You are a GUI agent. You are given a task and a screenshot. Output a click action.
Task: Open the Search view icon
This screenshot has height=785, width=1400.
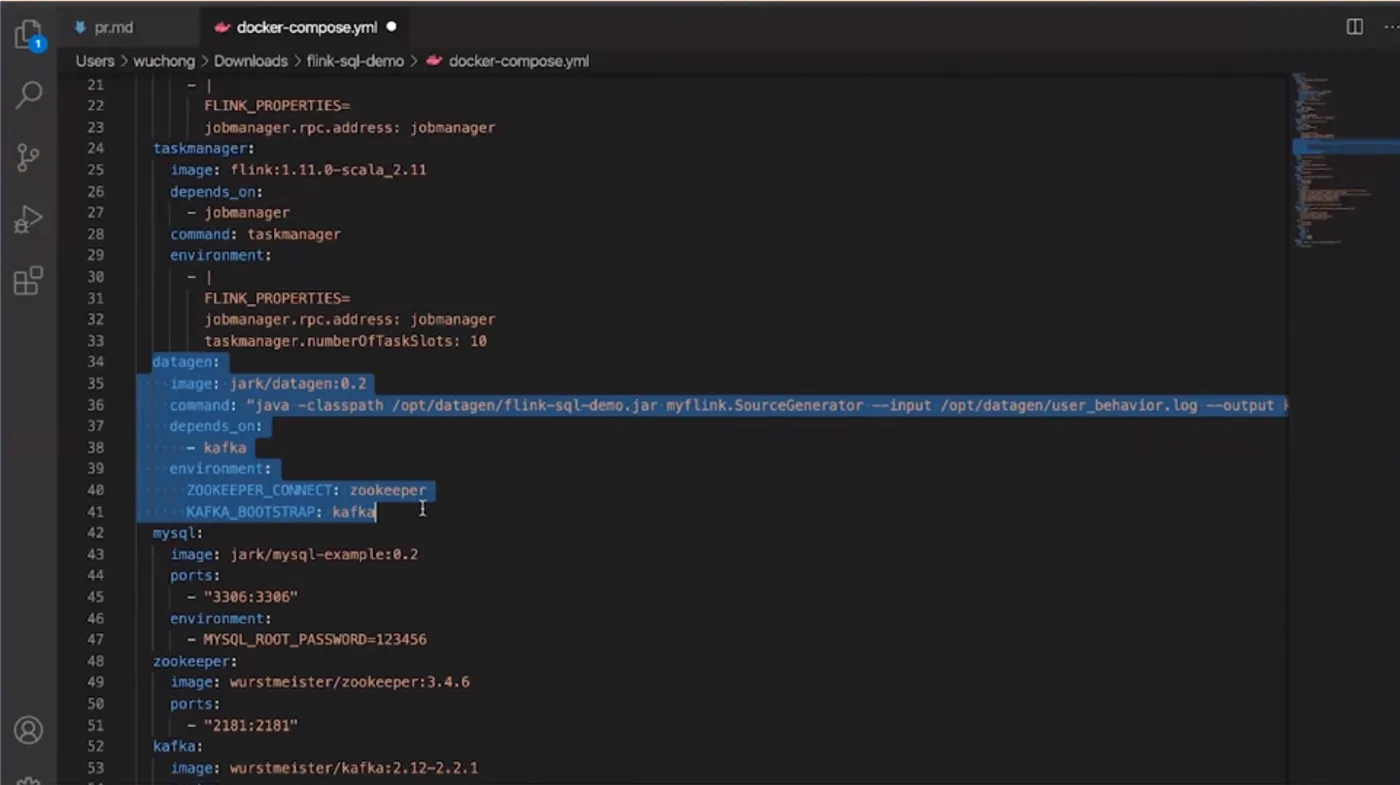pos(29,95)
